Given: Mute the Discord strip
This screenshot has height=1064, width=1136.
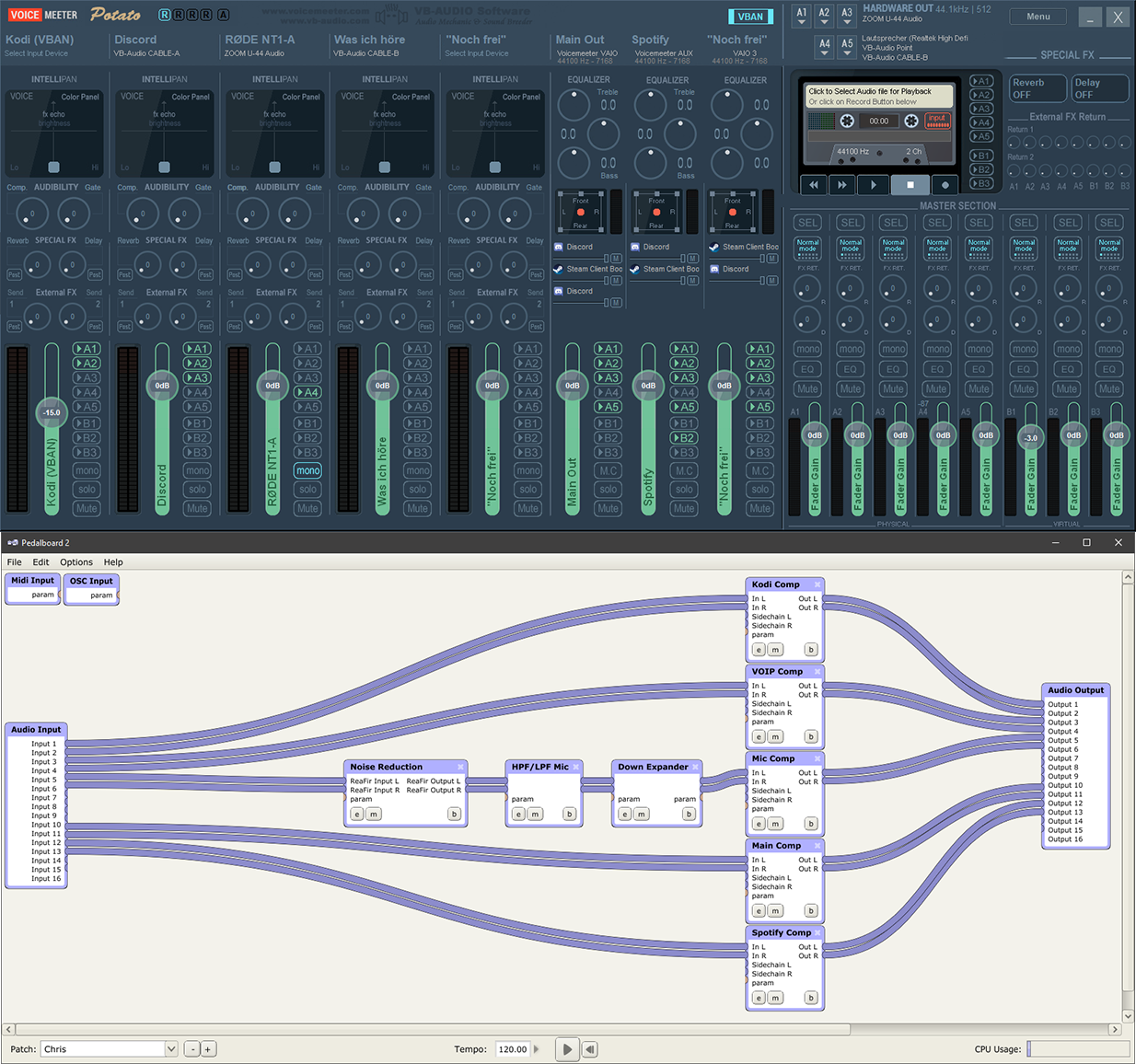Looking at the screenshot, I should click(x=197, y=508).
